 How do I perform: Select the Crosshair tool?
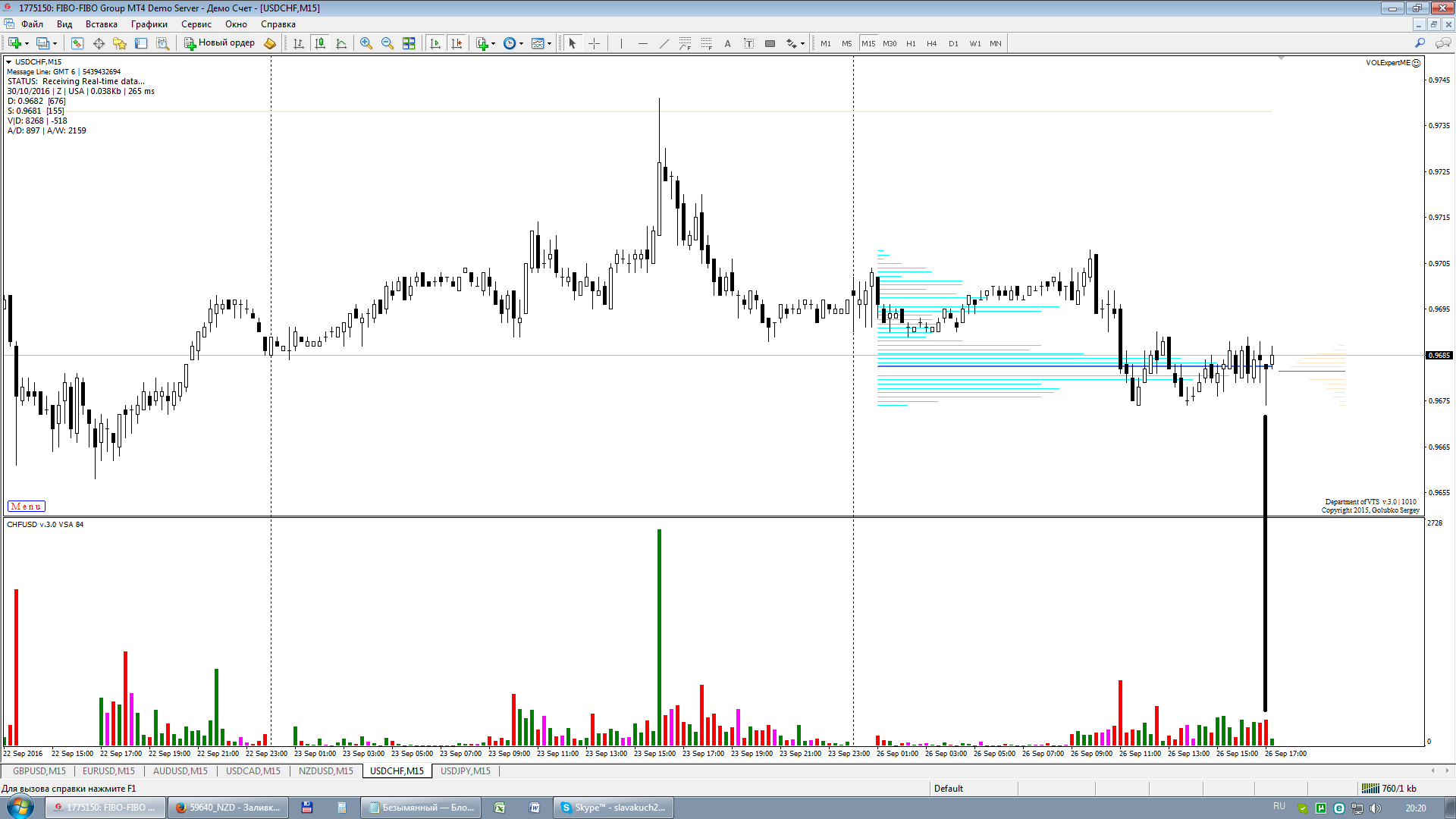click(x=594, y=43)
